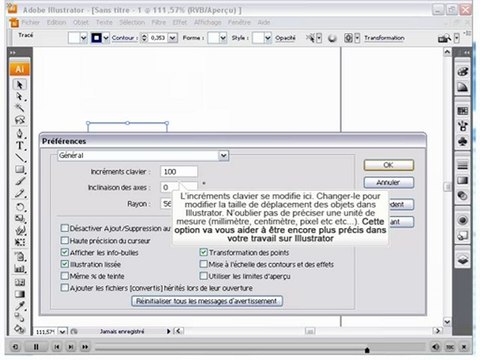Open the zoom level dropdown
The width and height of the screenshot is (480, 360).
click(62, 332)
